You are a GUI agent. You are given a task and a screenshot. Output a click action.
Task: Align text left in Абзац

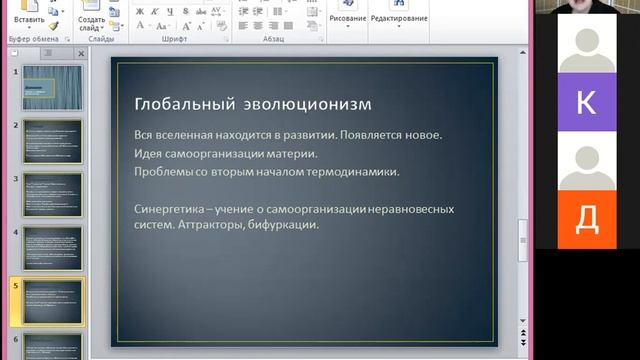[x=243, y=26]
